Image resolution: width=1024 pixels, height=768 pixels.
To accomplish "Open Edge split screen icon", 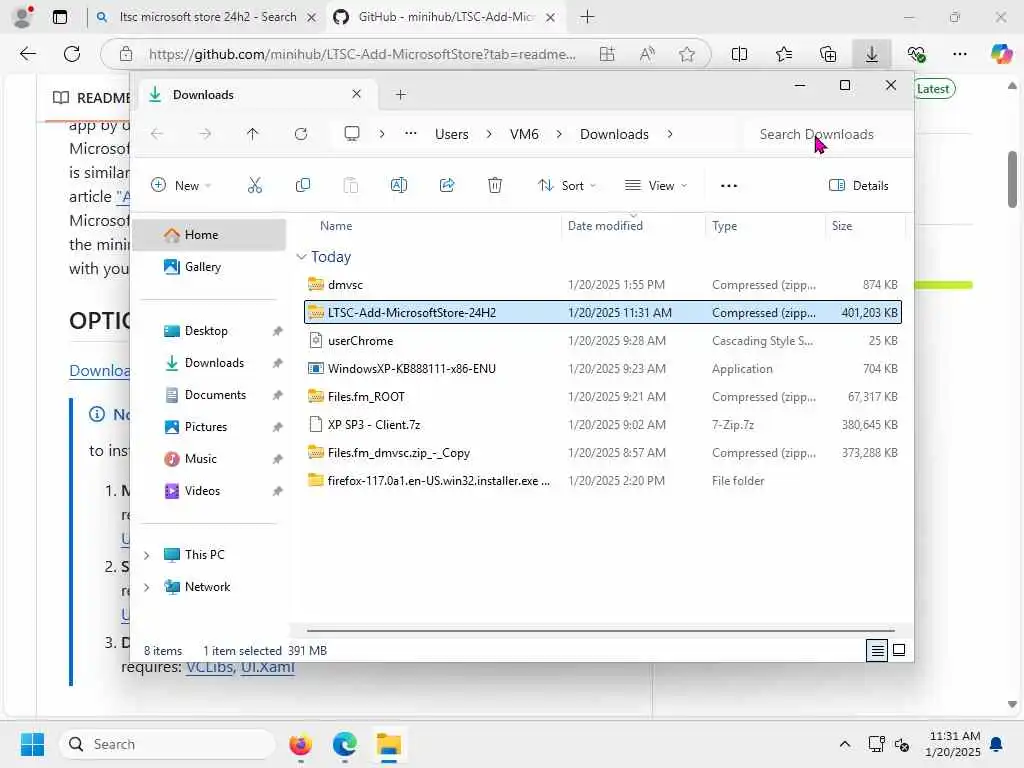I will click(x=739, y=54).
